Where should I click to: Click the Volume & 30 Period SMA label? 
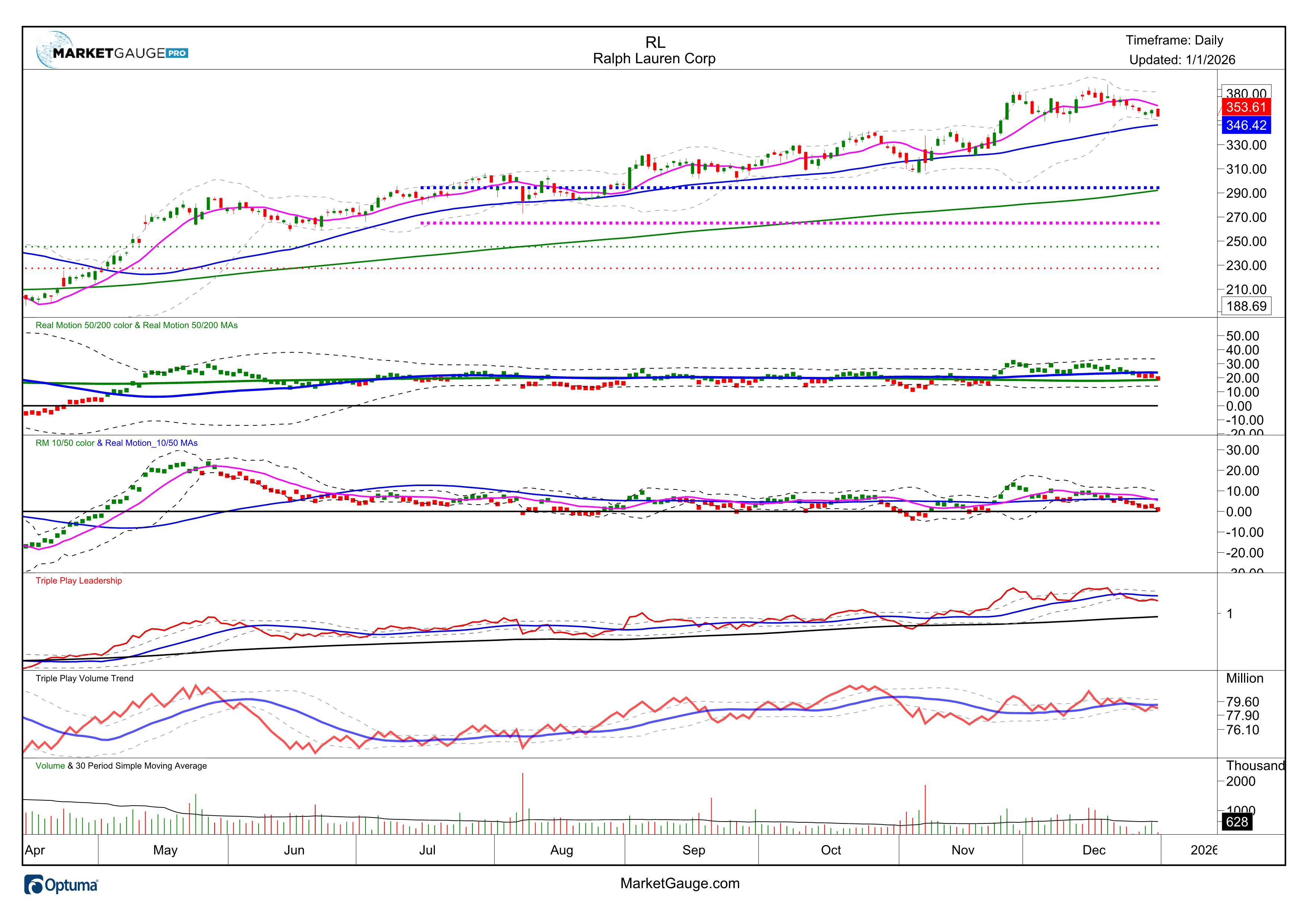(121, 766)
